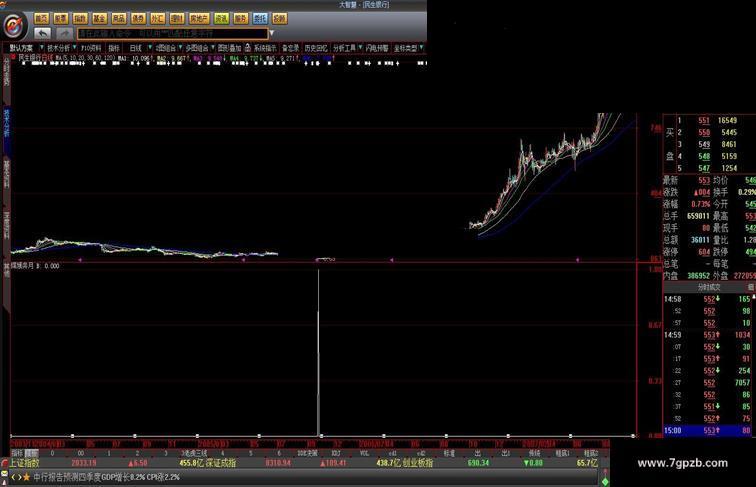
Task: Switch to the bottom 模板 tab
Action: [x=31, y=453]
